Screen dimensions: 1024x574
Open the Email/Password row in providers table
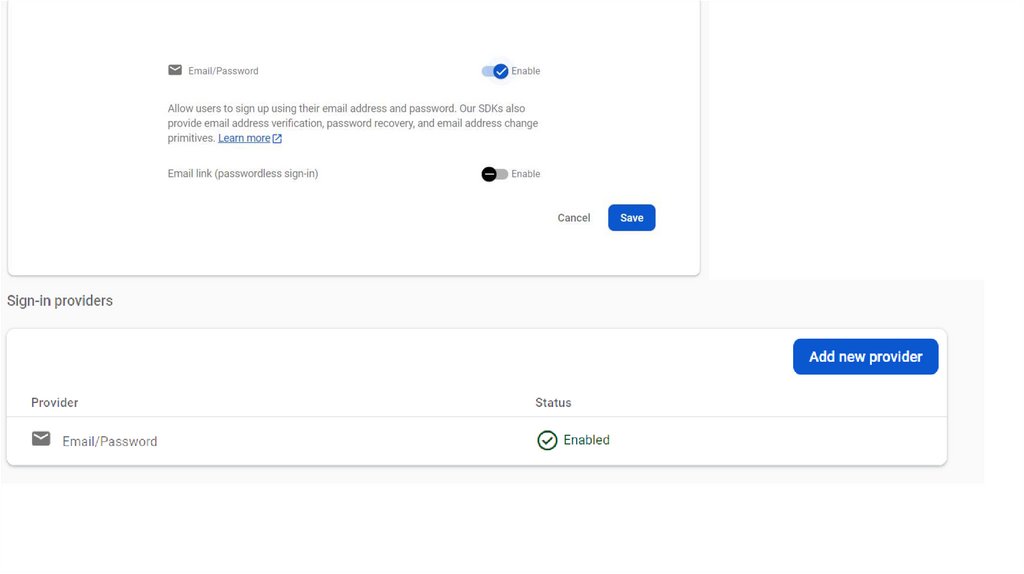[110, 441]
